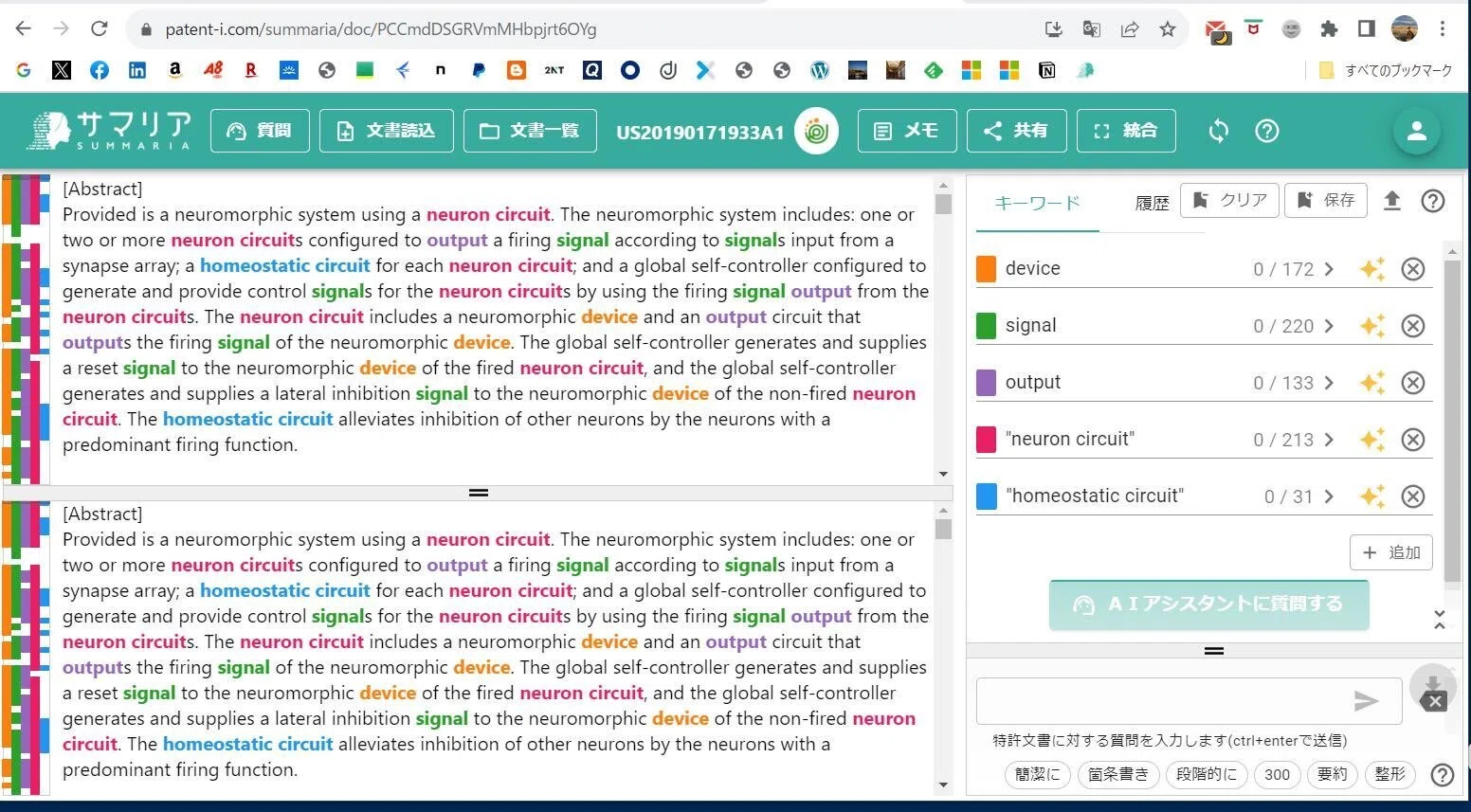Click AI sparkle icon for "neuron circuit"

click(x=1371, y=440)
